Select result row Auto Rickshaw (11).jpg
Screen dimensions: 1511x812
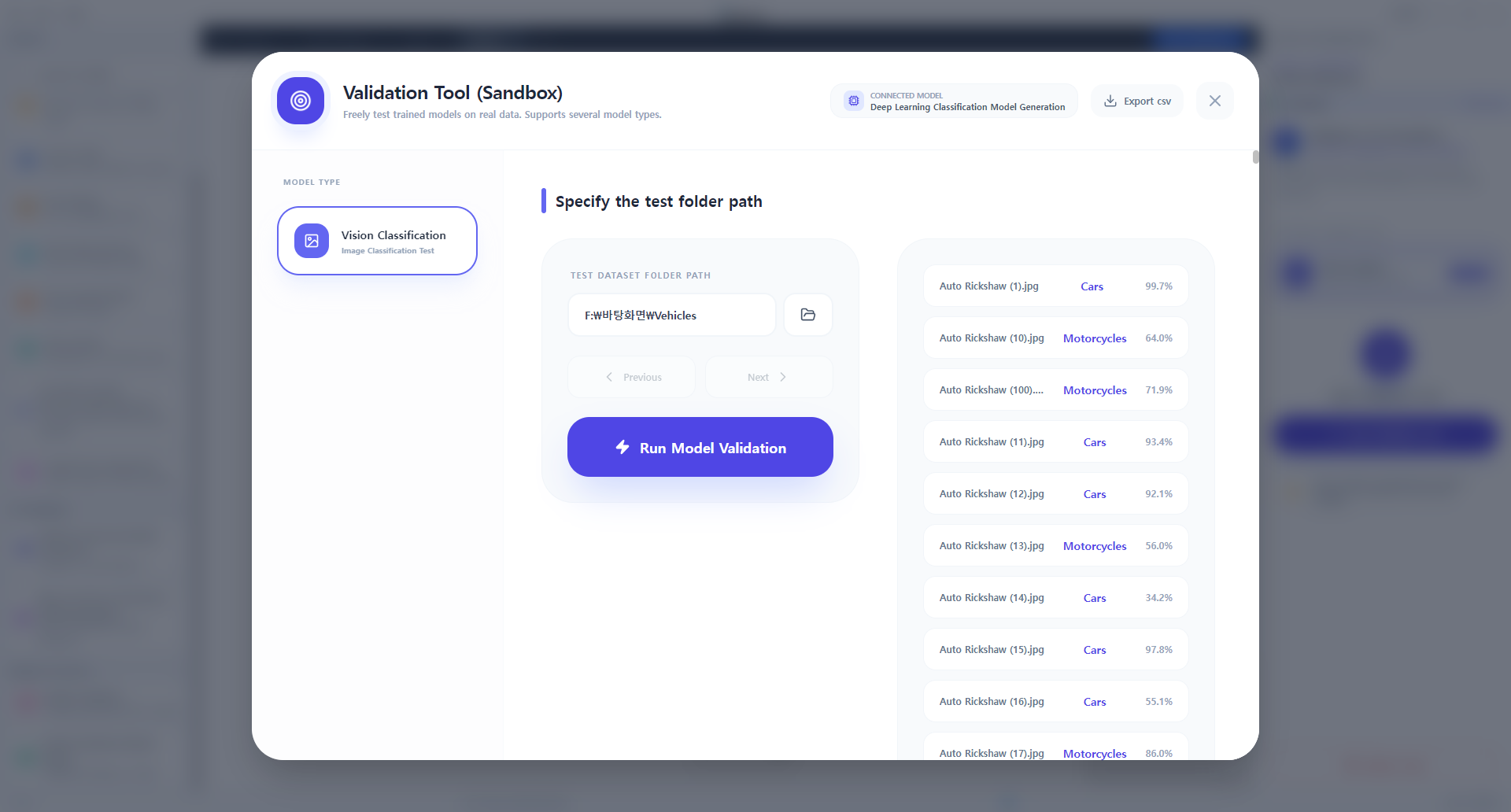[x=1056, y=441]
